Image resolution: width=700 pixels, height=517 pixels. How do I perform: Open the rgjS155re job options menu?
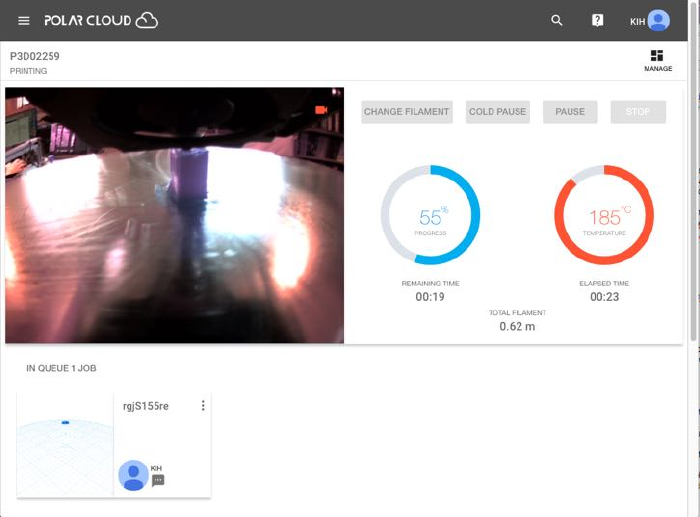[203, 405]
